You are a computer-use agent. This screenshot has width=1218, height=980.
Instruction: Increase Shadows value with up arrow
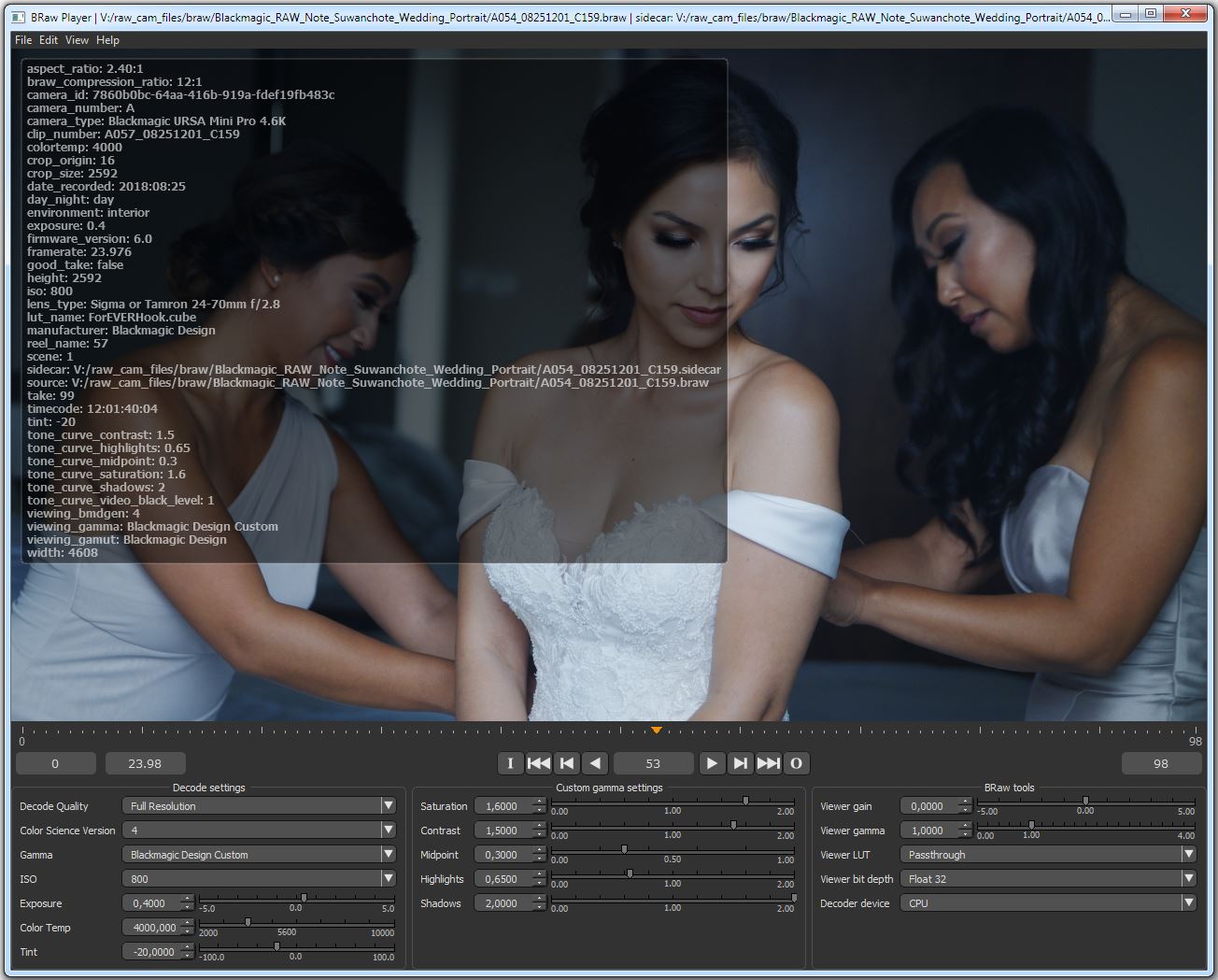pyautogui.click(x=539, y=899)
